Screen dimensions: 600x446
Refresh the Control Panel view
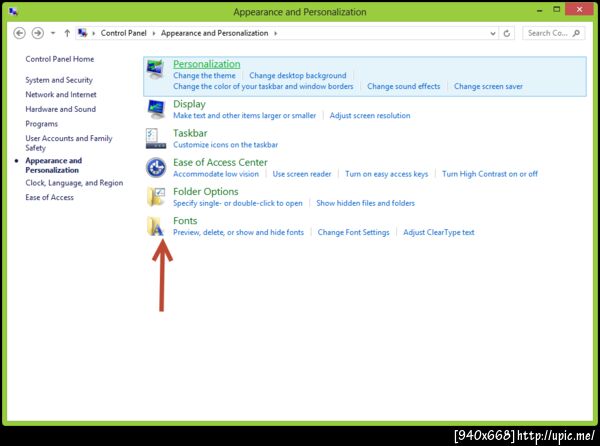click(x=507, y=33)
